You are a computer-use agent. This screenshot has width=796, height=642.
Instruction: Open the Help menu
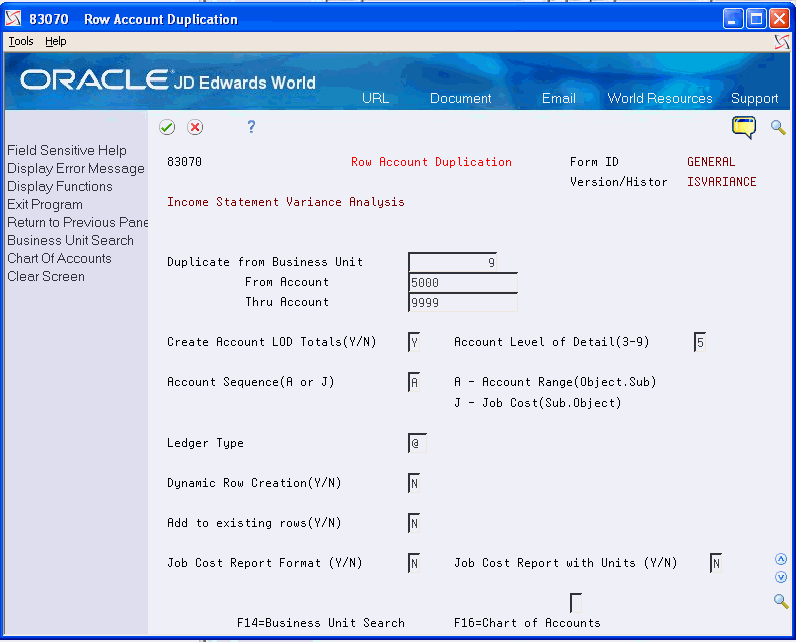tap(55, 41)
